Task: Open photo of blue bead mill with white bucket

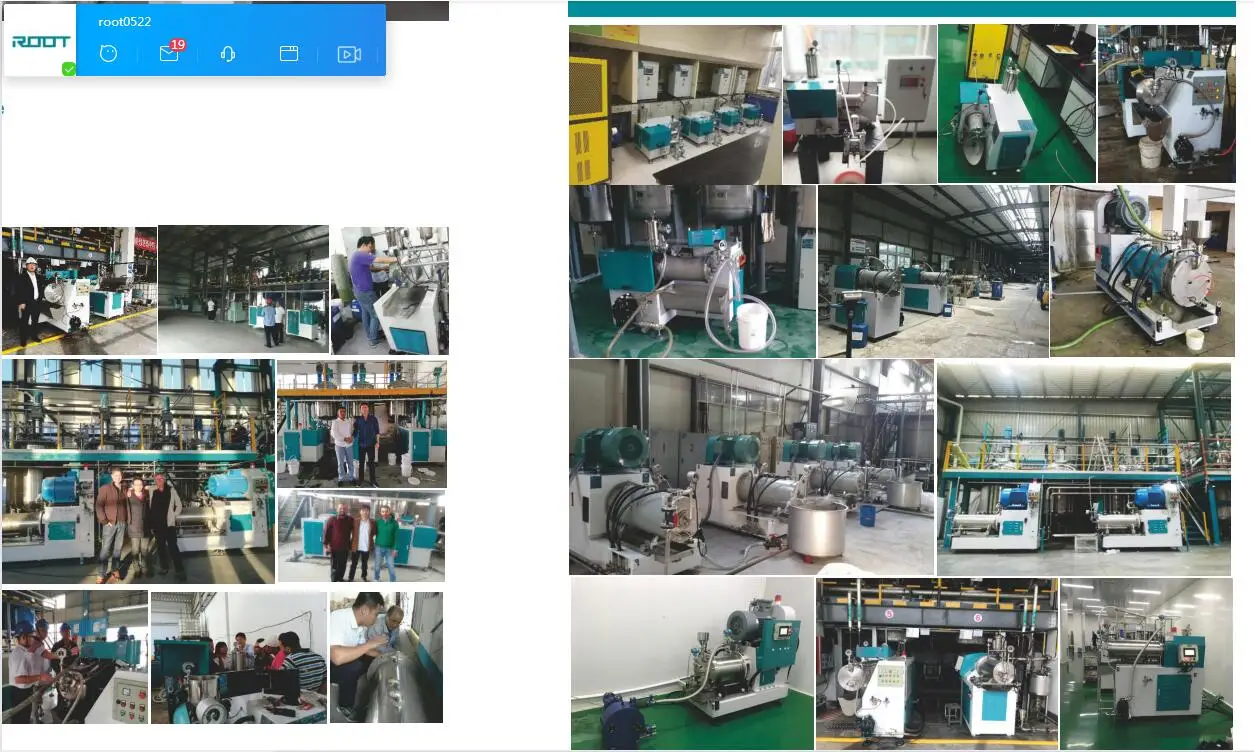Action: click(693, 271)
